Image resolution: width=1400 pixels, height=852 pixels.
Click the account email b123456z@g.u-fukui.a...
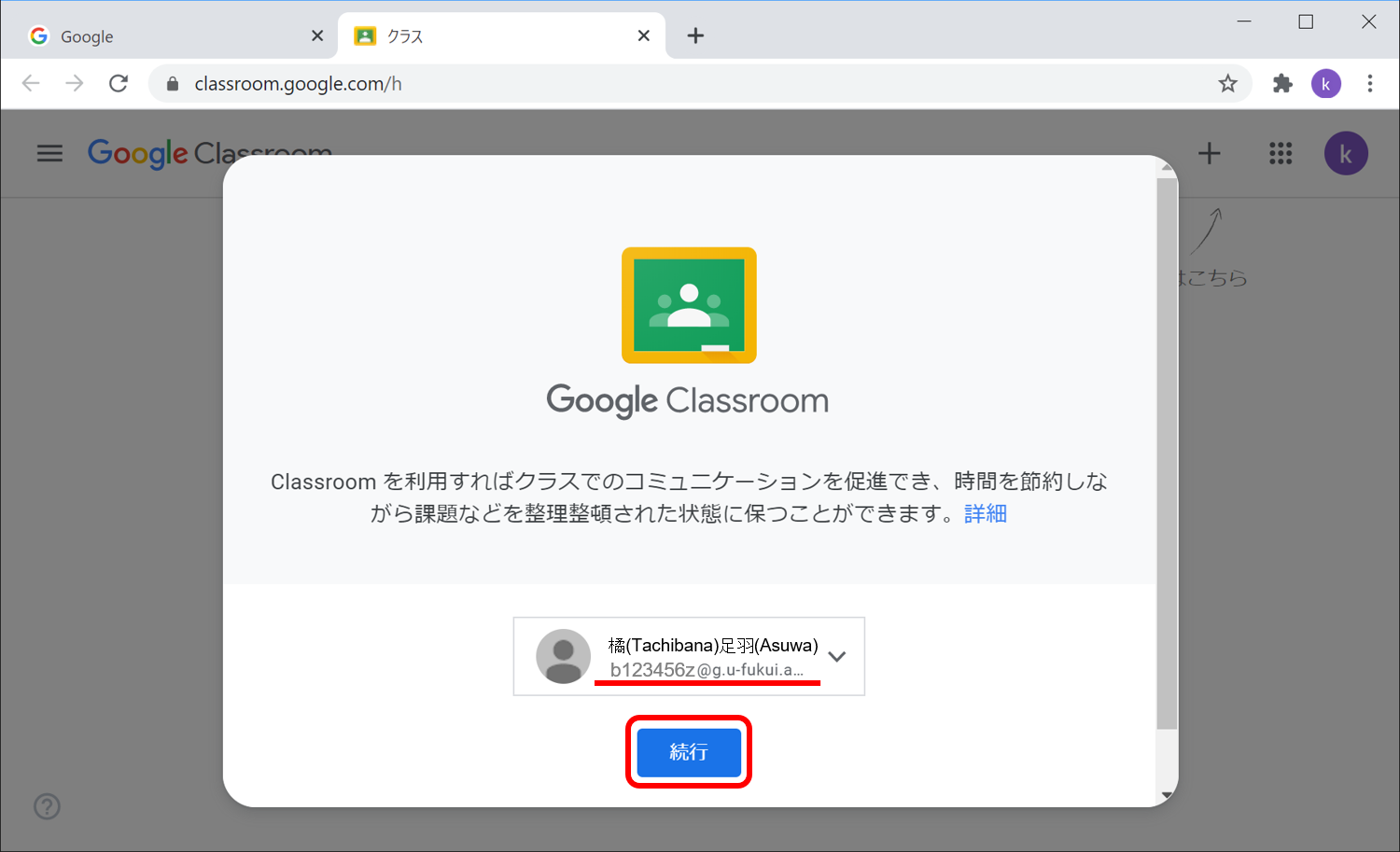[x=707, y=670]
